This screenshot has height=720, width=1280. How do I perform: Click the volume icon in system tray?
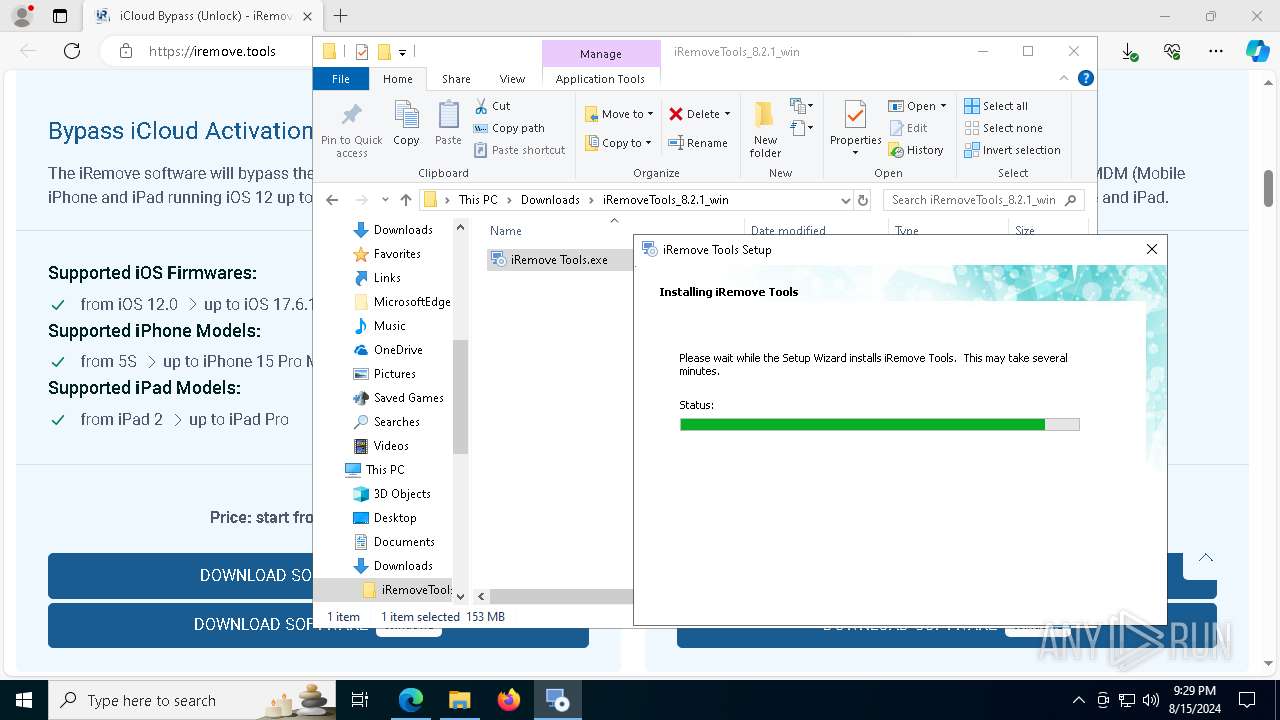coord(1151,700)
